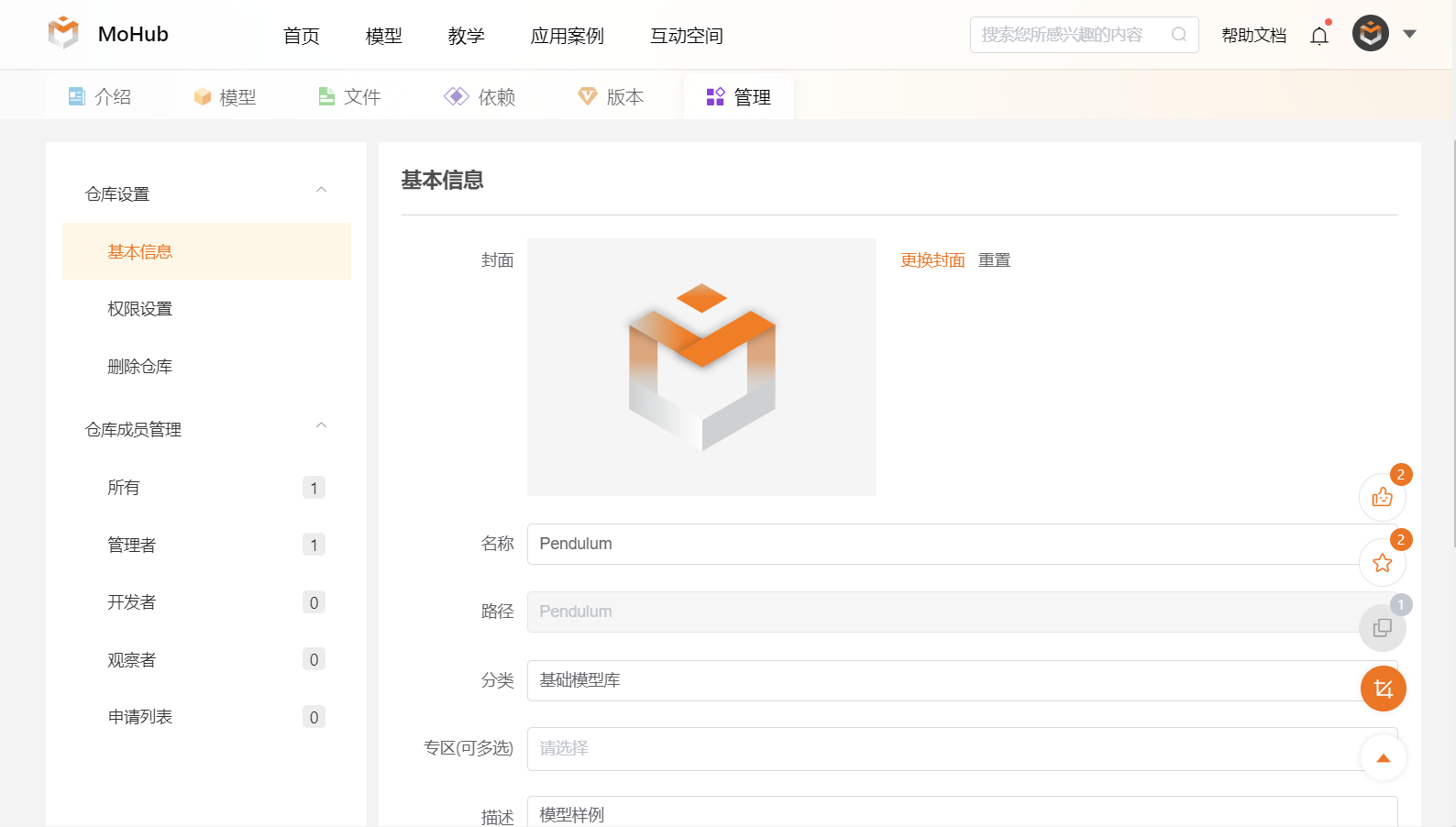
Task: Click the MoHub logo icon
Action: click(x=63, y=33)
